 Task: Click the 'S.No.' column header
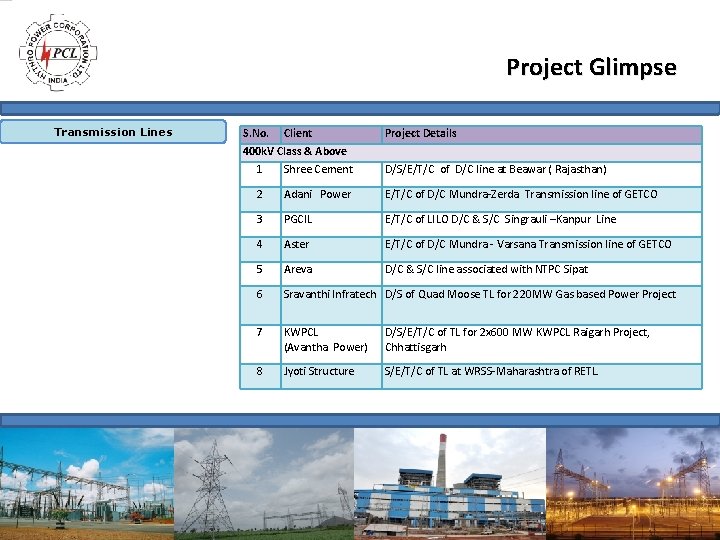point(260,134)
